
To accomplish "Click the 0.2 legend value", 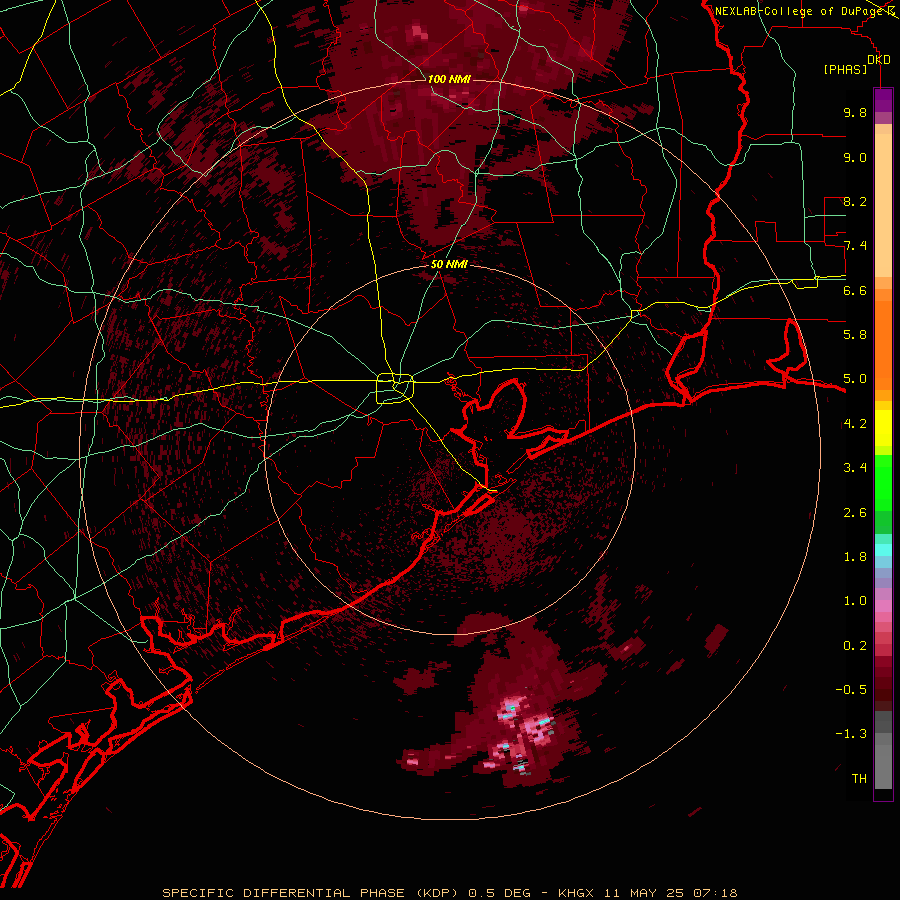I will (855, 646).
